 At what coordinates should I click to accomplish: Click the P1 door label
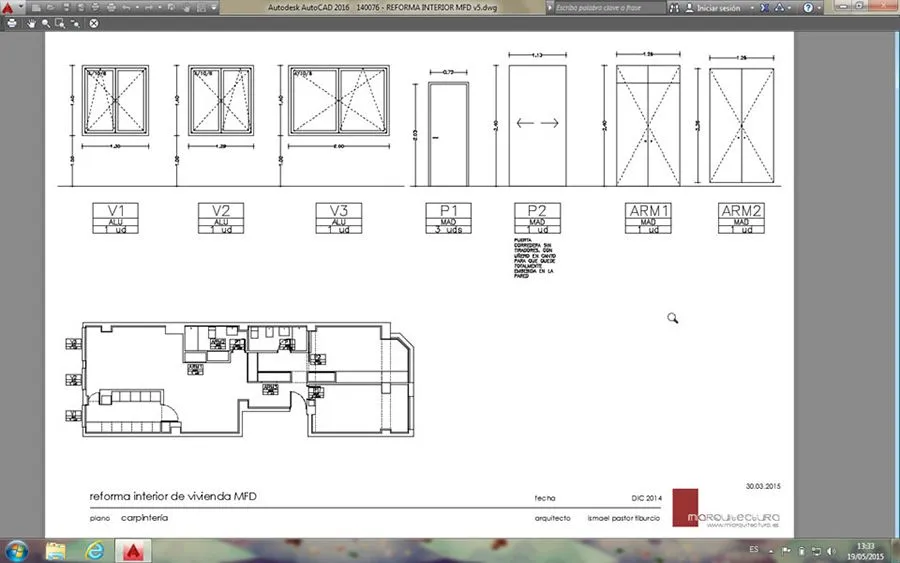pyautogui.click(x=448, y=218)
